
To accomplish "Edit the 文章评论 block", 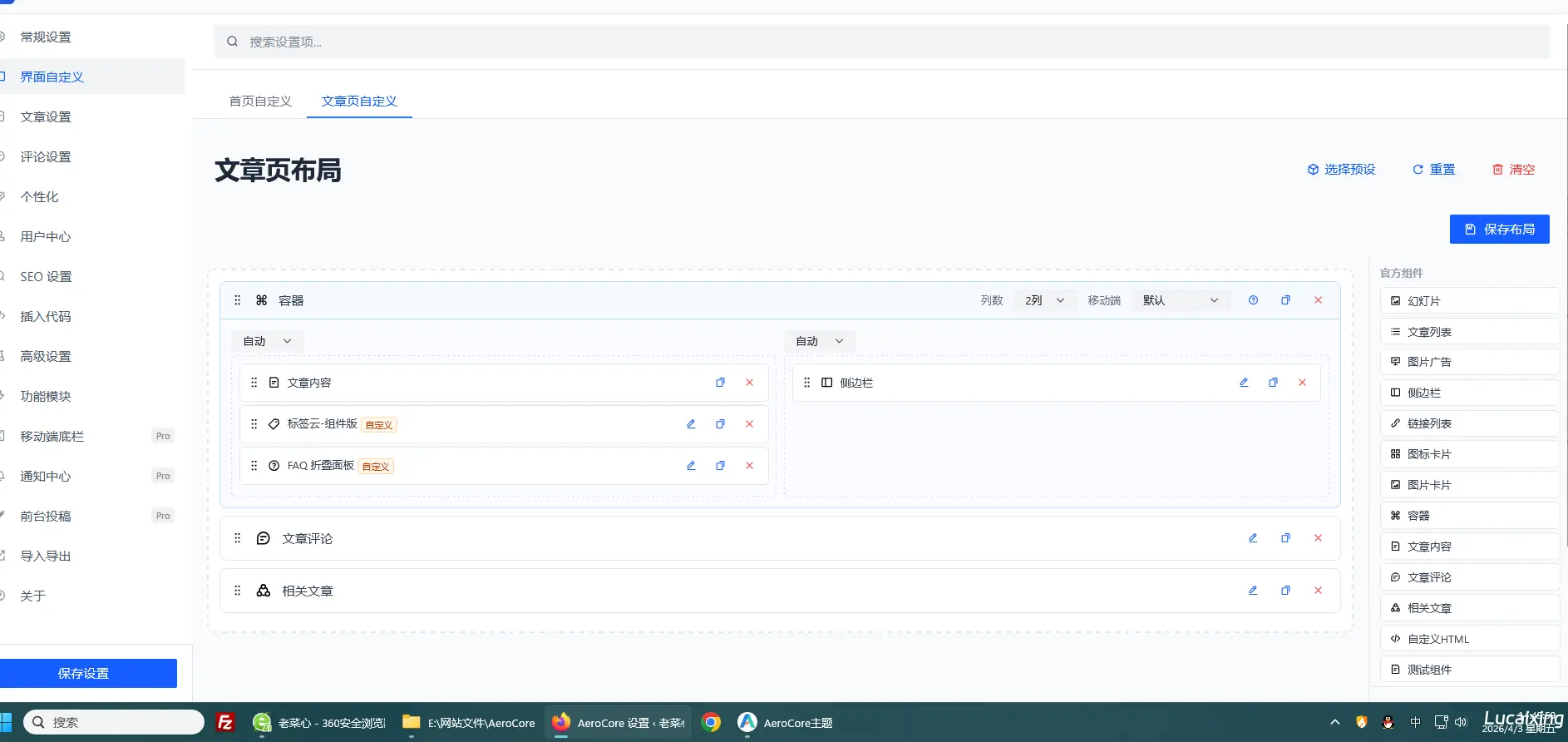I will [1253, 538].
